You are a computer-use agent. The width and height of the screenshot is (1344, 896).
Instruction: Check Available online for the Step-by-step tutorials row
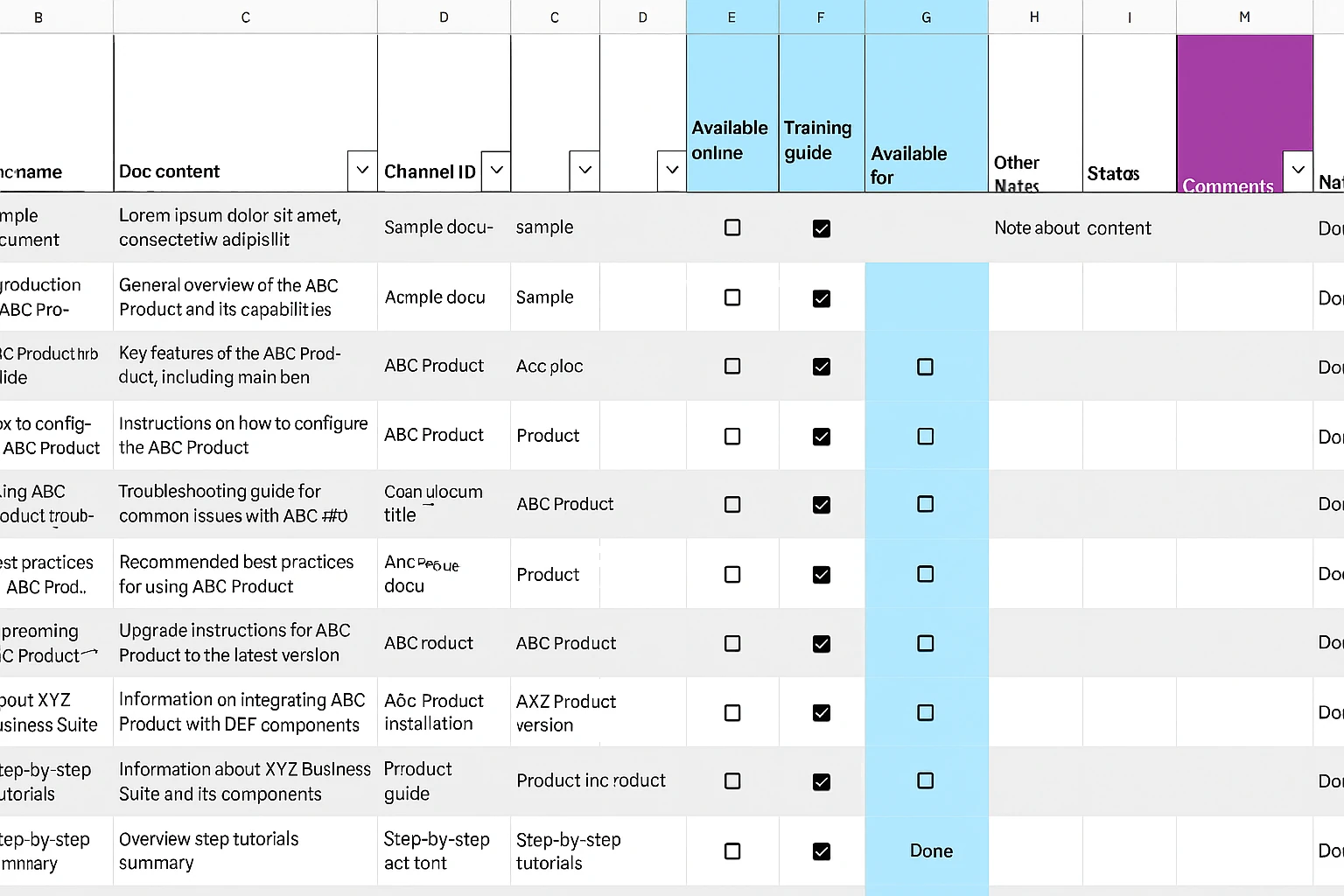click(x=731, y=781)
